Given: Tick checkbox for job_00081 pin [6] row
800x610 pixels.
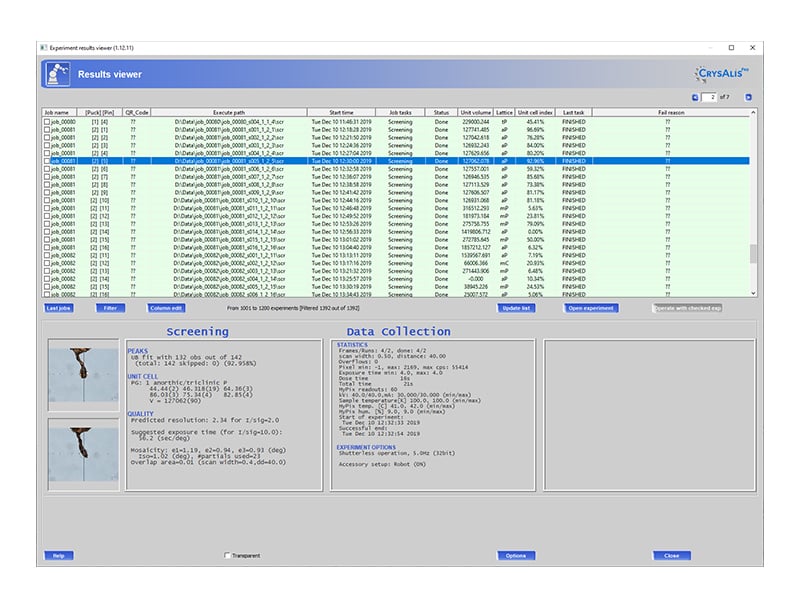Looking at the screenshot, I should tap(47, 169).
